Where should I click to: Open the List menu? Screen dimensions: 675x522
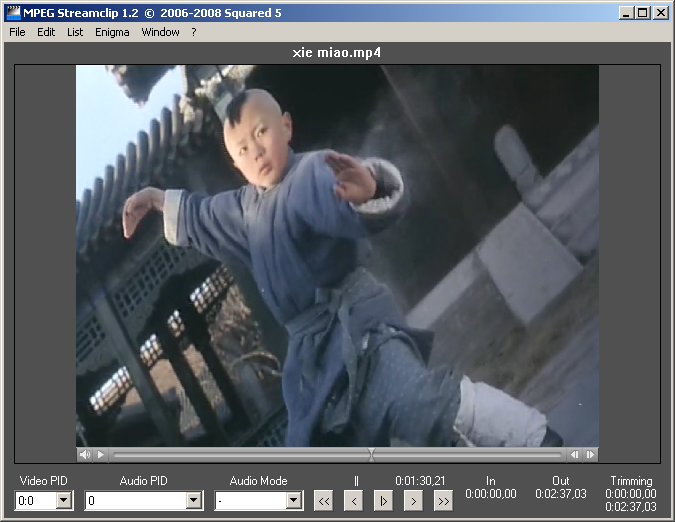point(75,32)
